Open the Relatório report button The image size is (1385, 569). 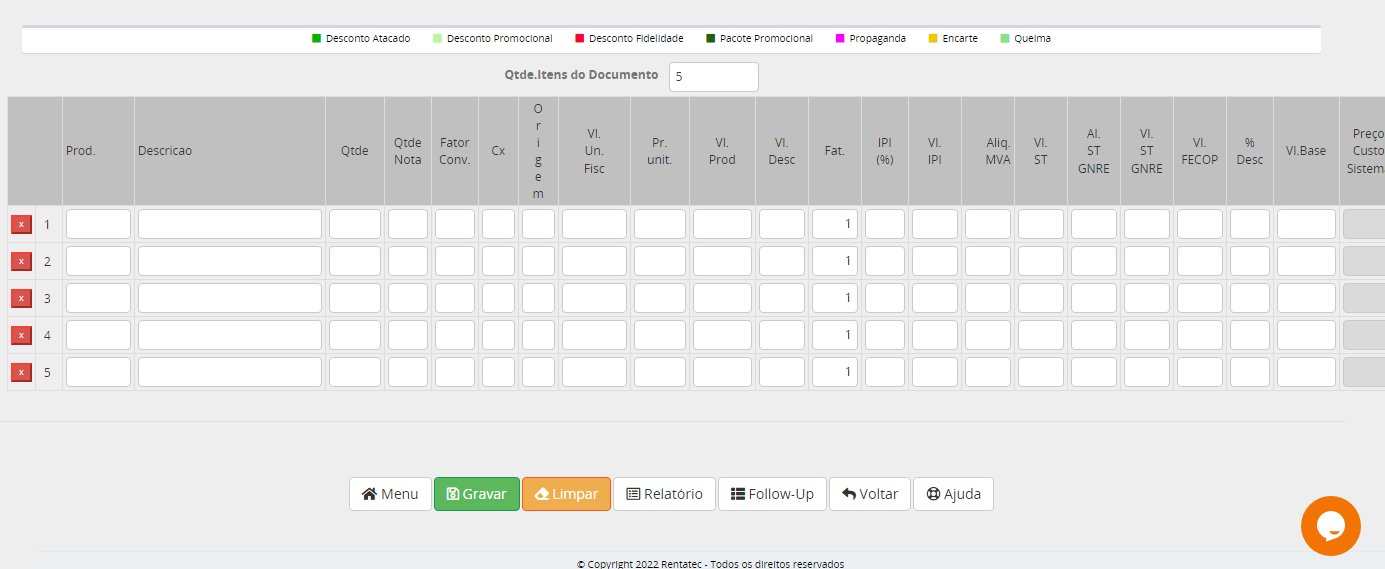[664, 494]
